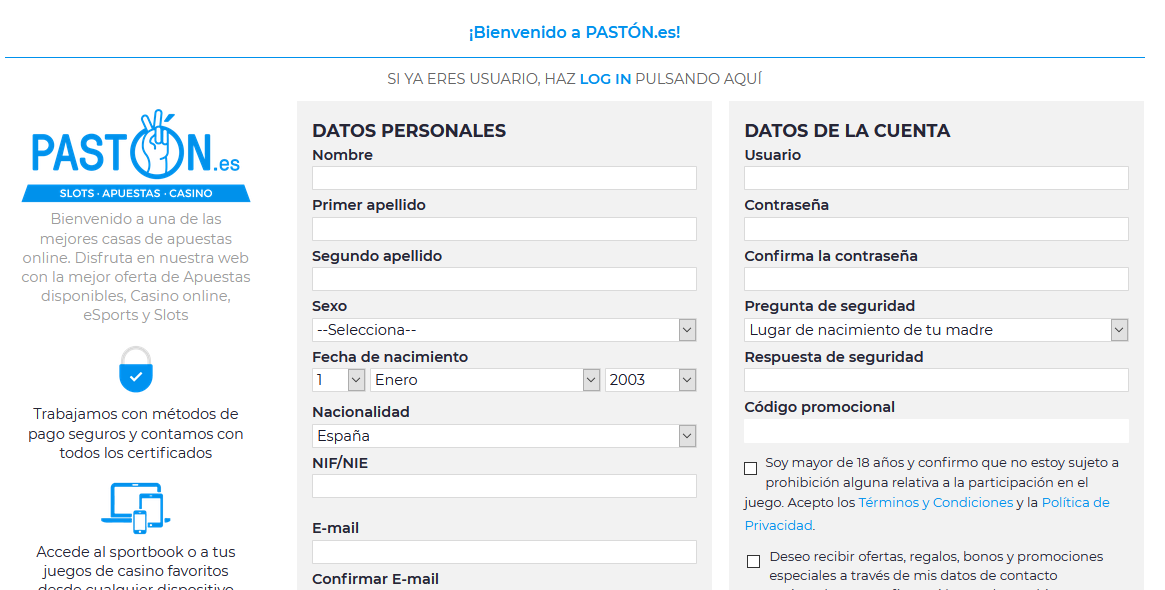Click the Segundo apellido input field
The image size is (1165, 590).
[x=504, y=279]
